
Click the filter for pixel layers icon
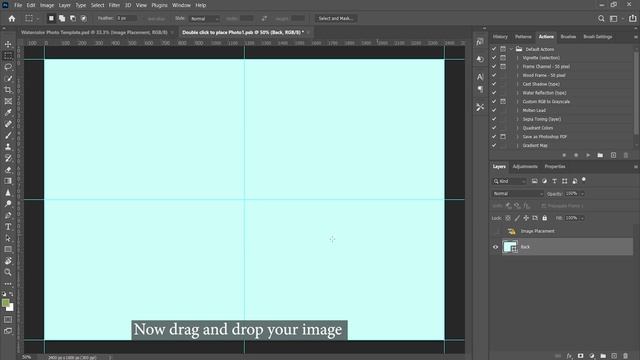[x=534, y=181]
